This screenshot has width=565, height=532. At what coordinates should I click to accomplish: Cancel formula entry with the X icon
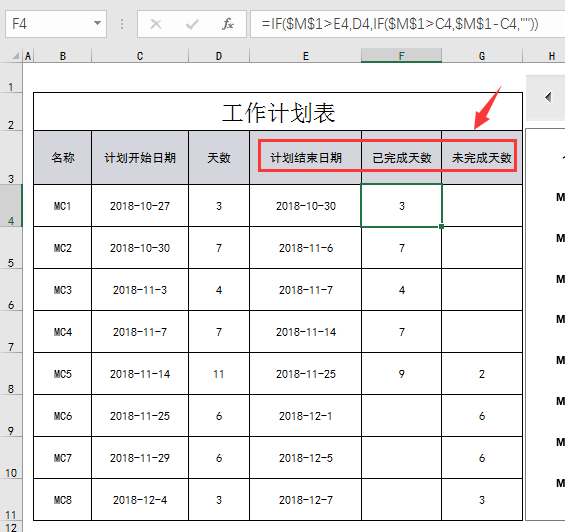(156, 24)
